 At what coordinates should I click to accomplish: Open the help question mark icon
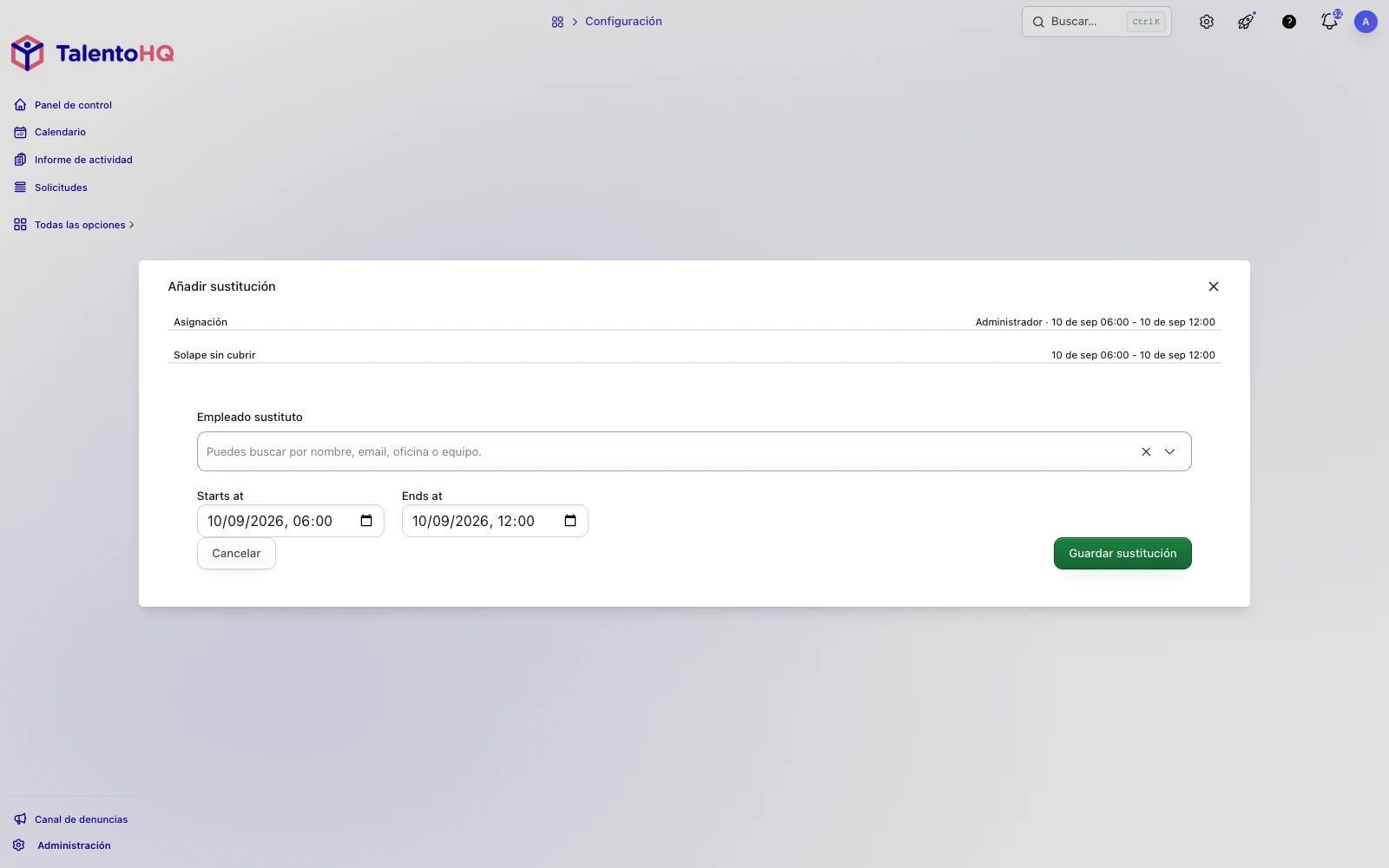click(x=1289, y=22)
